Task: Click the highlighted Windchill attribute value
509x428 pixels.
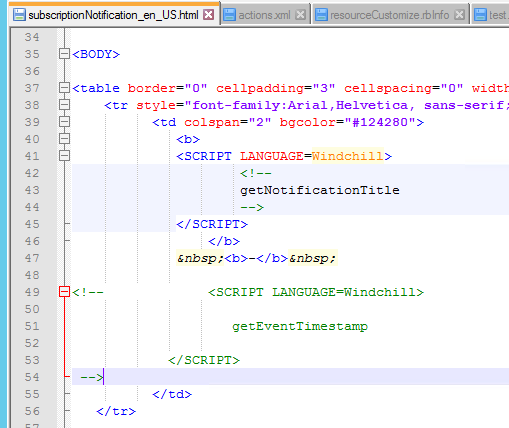Action: [x=347, y=156]
